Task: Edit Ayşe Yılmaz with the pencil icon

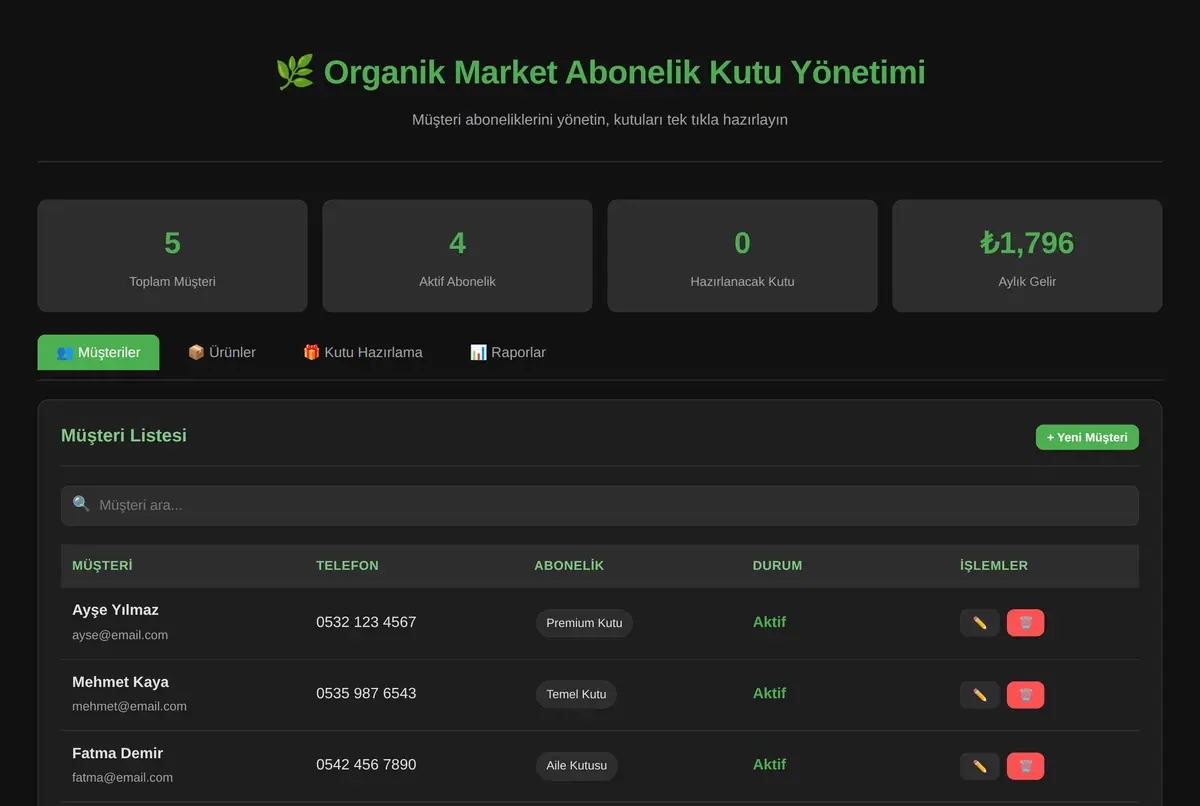Action: pyautogui.click(x=980, y=623)
